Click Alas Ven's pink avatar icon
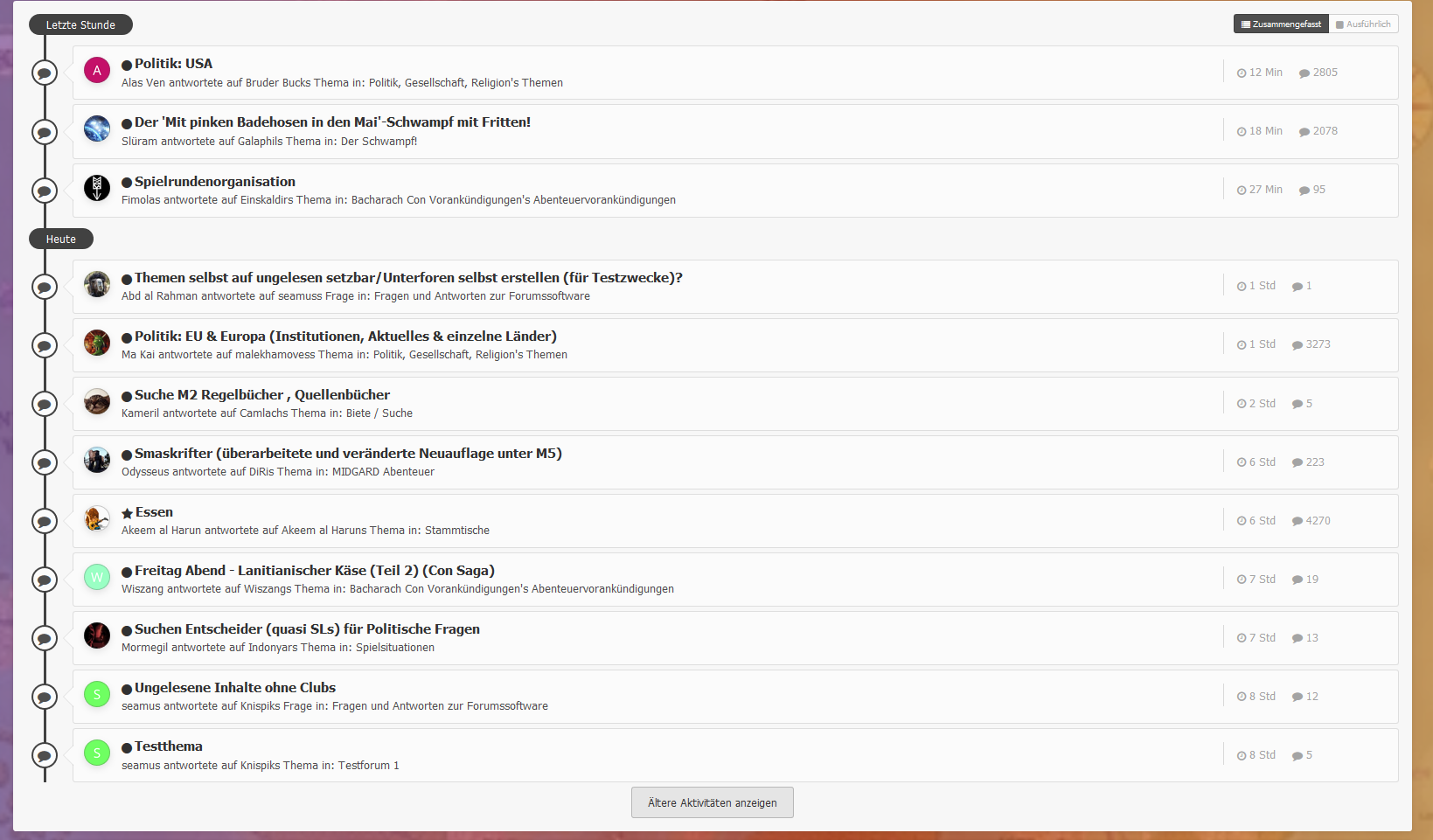This screenshot has height=840, width=1433. click(x=96, y=70)
